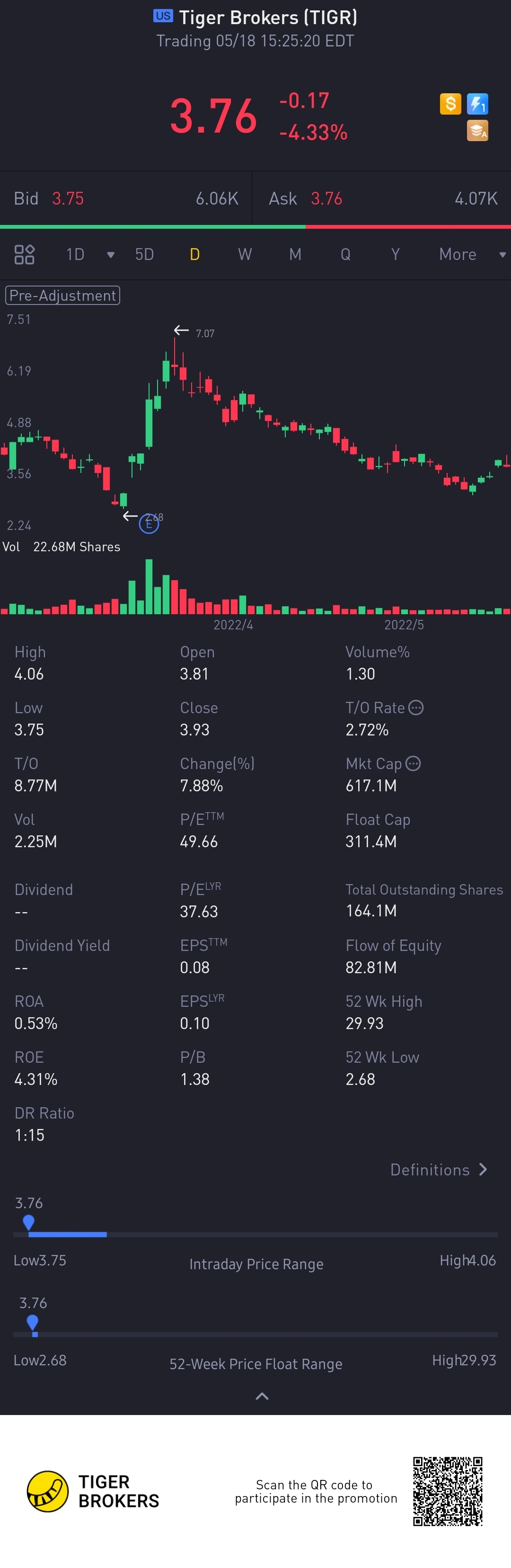The width and height of the screenshot is (511, 1568).
Task: Tap the P/E TTM value 49.66
Action: tap(198, 841)
